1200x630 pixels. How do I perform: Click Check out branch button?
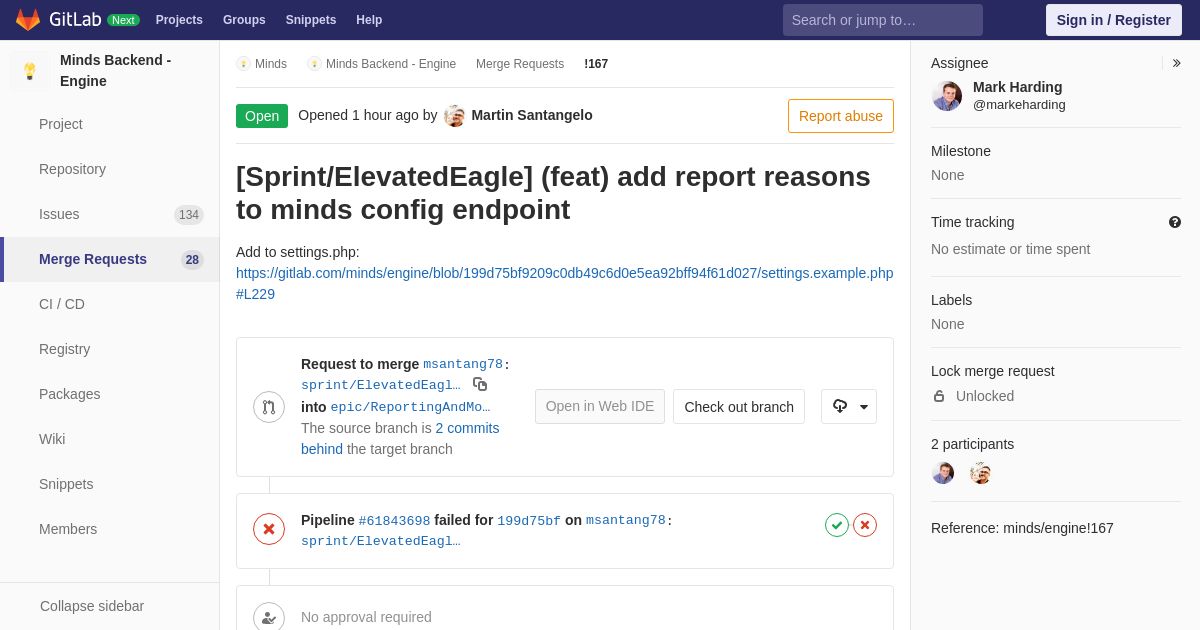click(x=739, y=407)
